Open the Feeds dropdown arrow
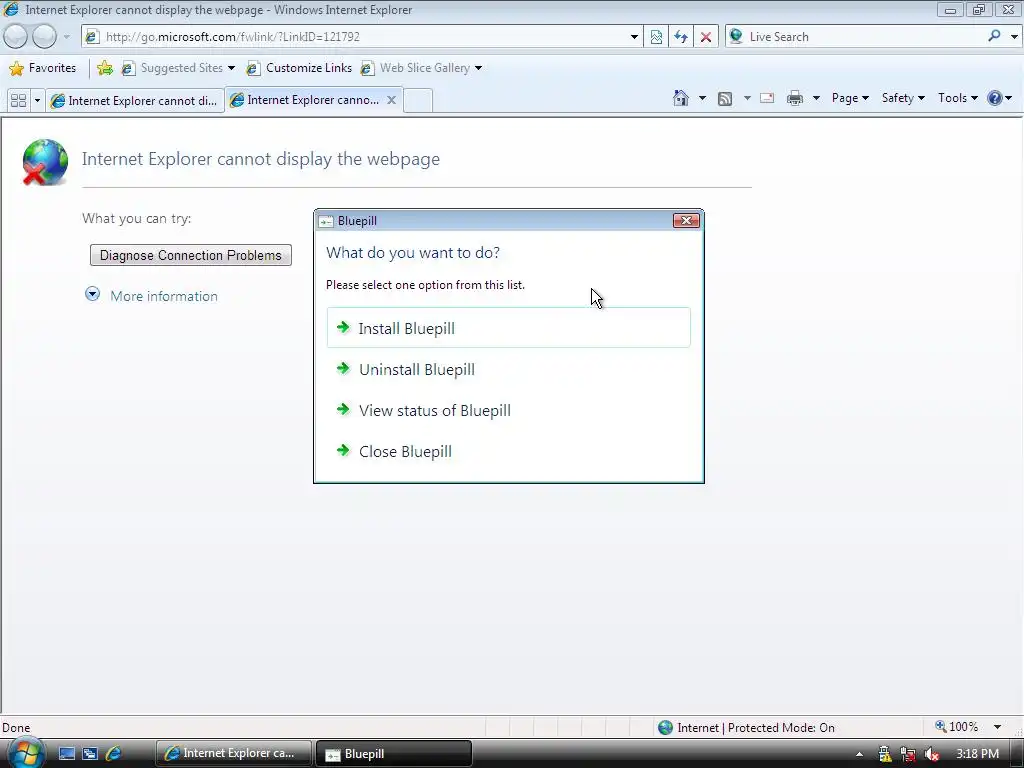The height and width of the screenshot is (768, 1024). [747, 99]
